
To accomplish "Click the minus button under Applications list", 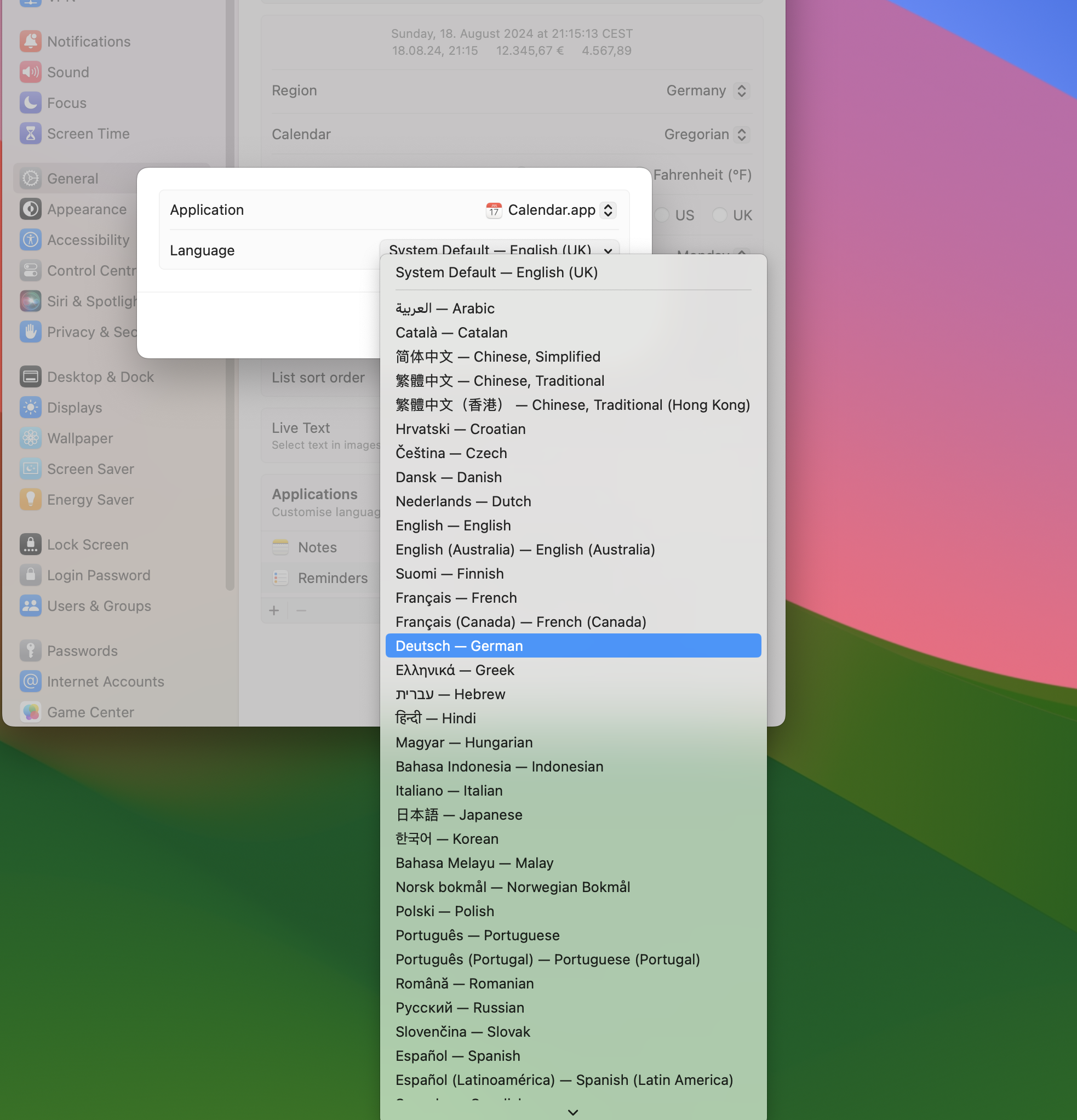I will click(301, 610).
